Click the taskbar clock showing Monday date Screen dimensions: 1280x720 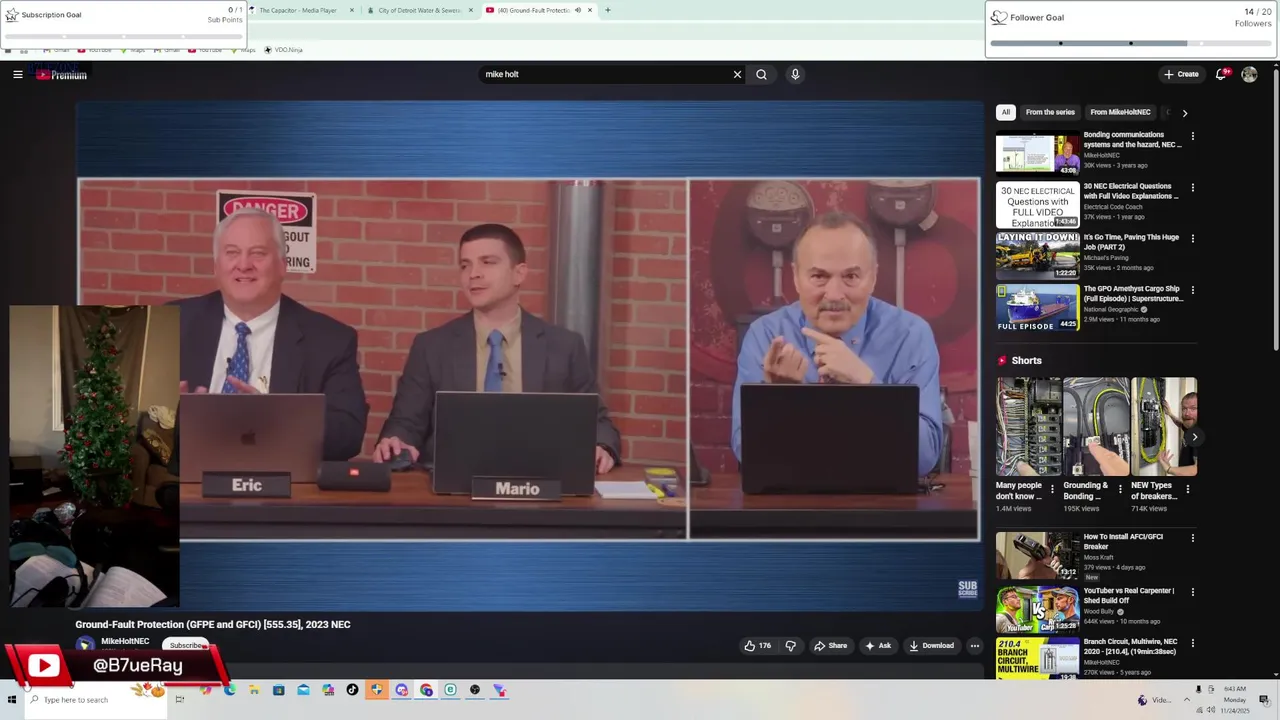1236,699
